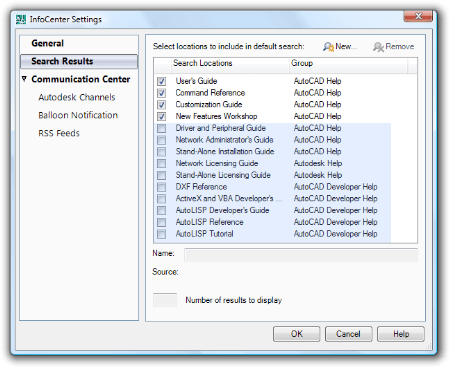
Task: Uncheck the Customization Guide checkbox
Action: (x=162, y=105)
